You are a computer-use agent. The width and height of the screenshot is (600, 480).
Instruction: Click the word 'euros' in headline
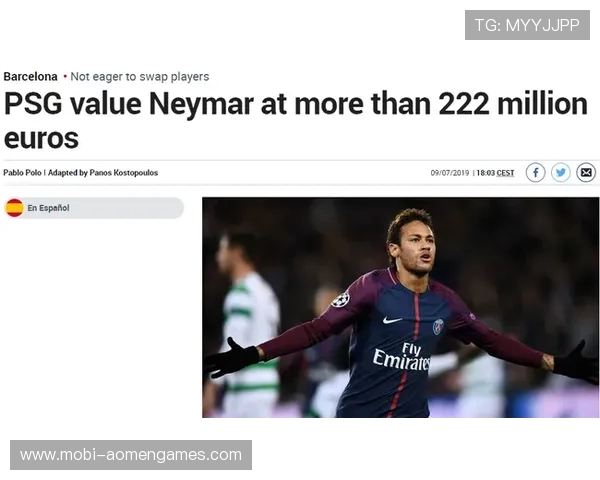coord(41,138)
